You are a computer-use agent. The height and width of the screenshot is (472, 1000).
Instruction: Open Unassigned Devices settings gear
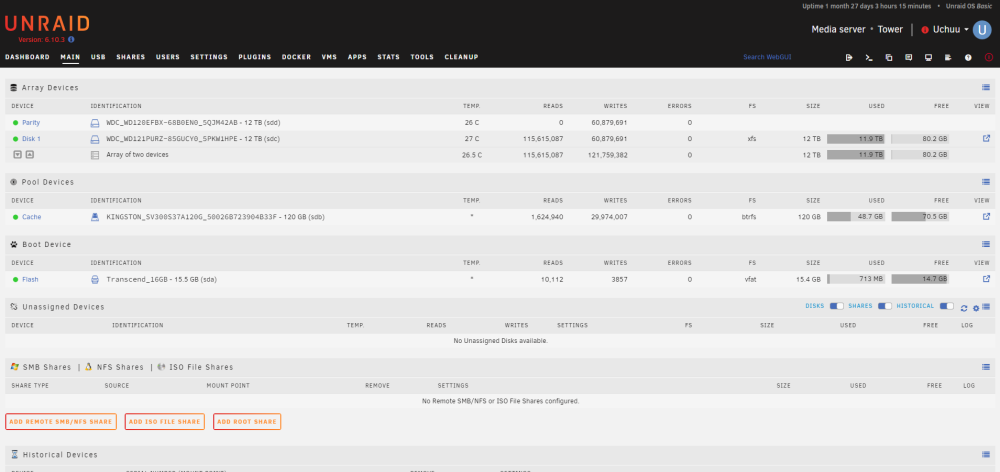tap(976, 308)
